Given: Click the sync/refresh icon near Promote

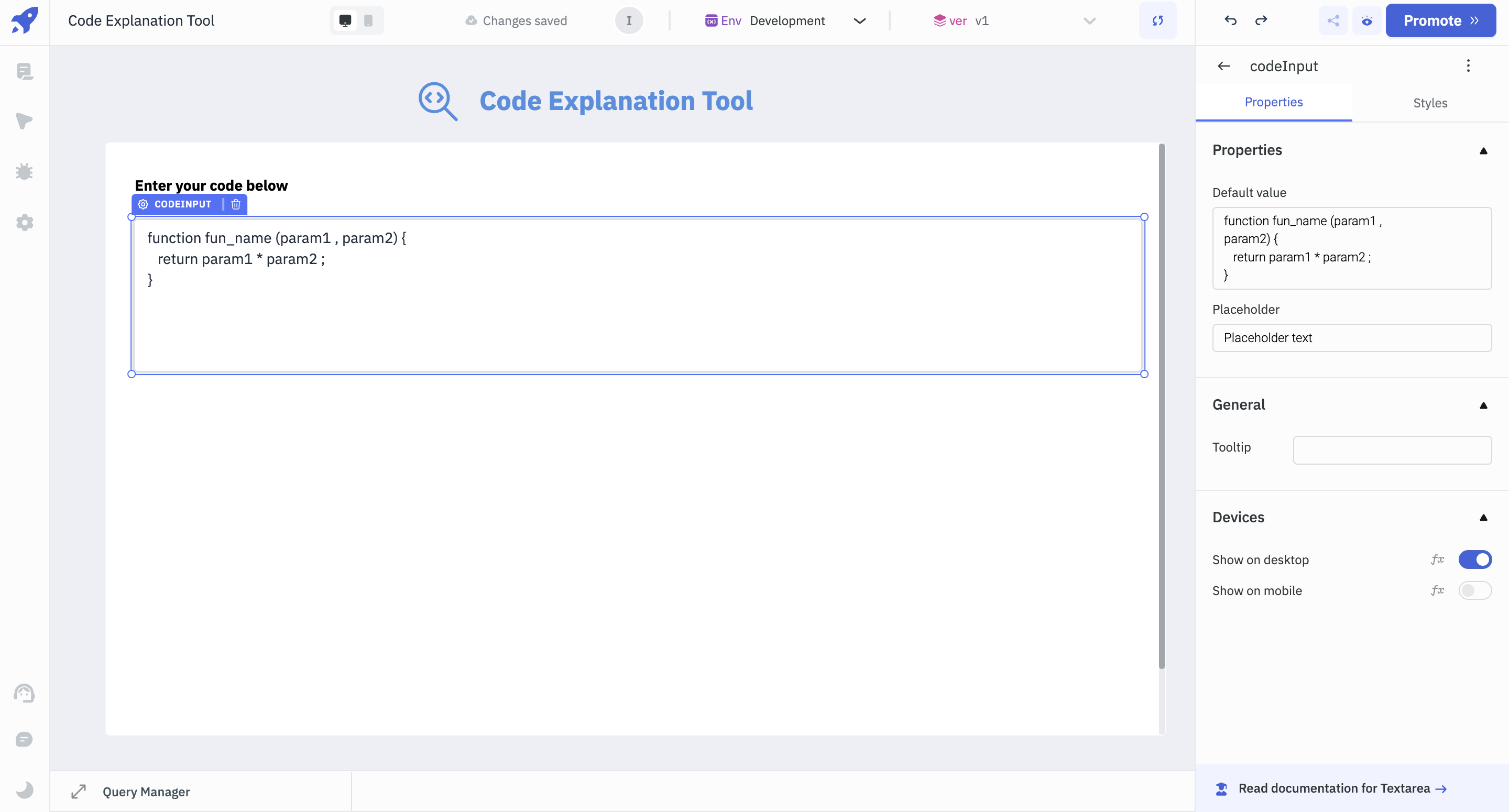Looking at the screenshot, I should click(x=1158, y=20).
